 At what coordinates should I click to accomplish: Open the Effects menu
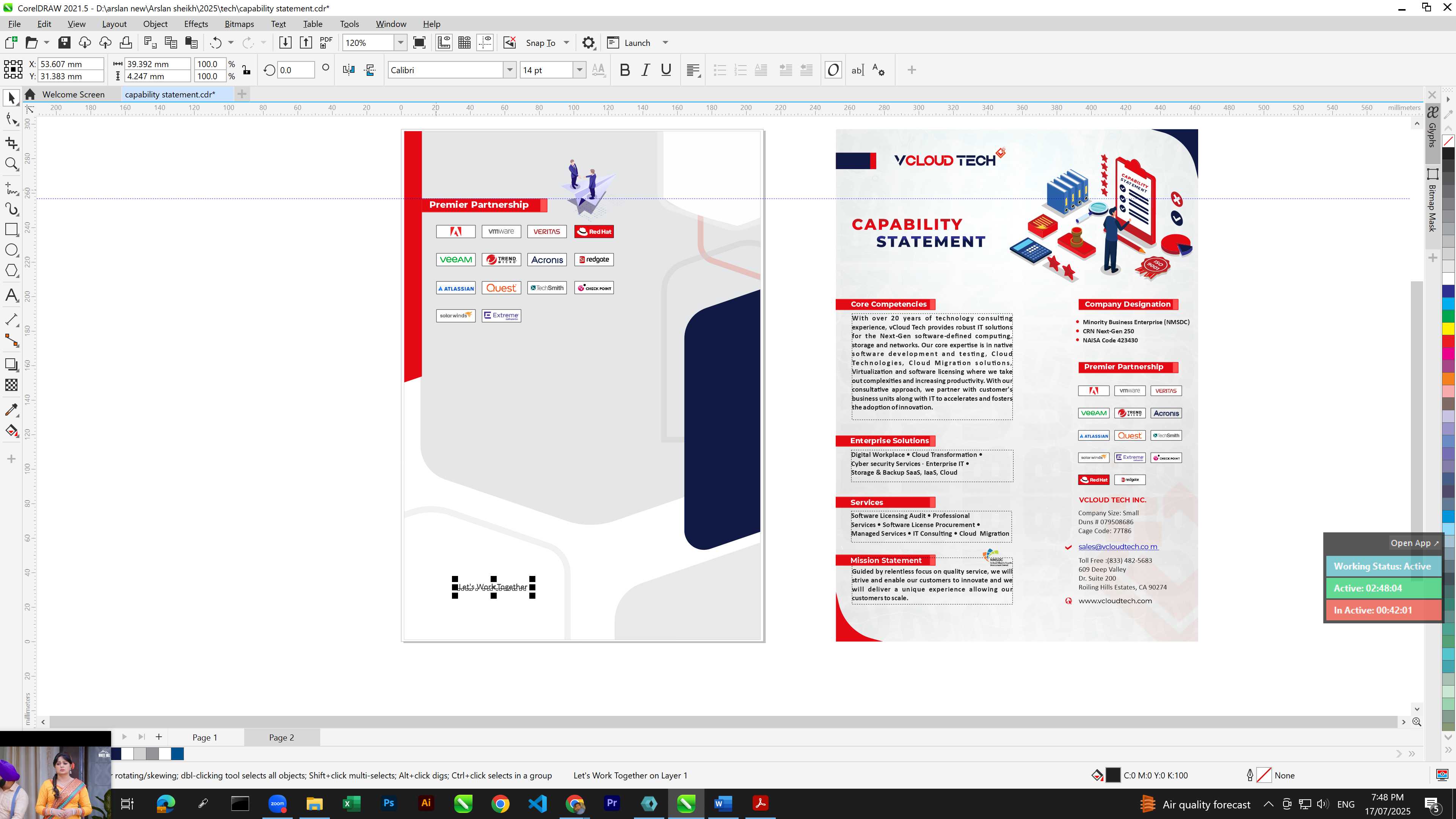coord(196,24)
